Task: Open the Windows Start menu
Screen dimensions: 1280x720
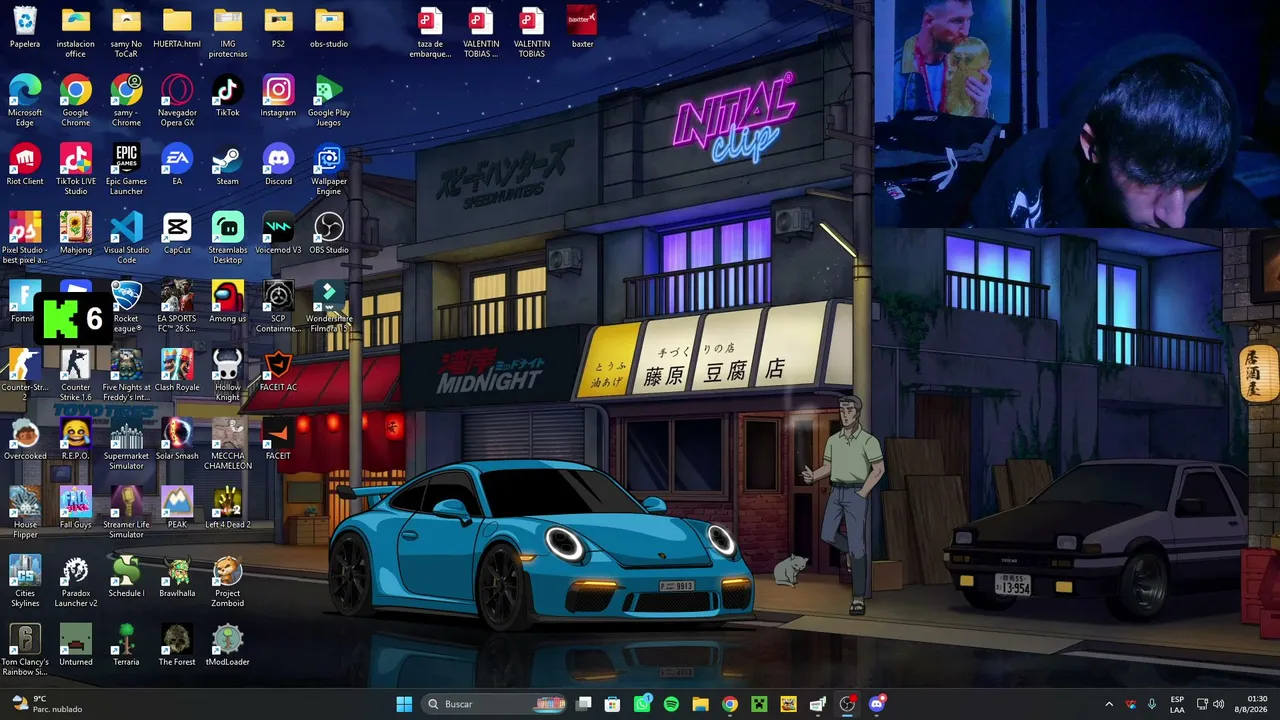Action: (x=404, y=704)
